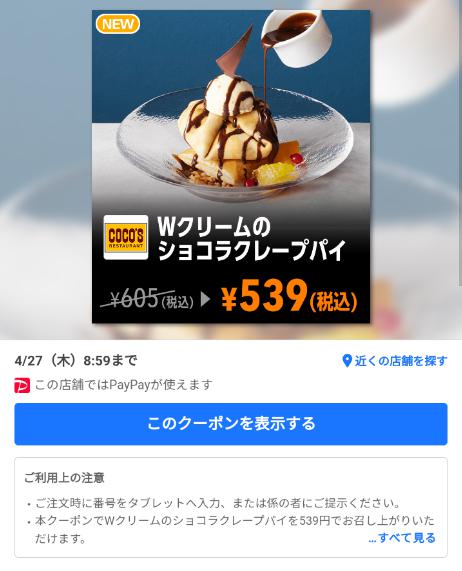
Task: Click the first usage note about tablet entry
Action: (x=218, y=504)
